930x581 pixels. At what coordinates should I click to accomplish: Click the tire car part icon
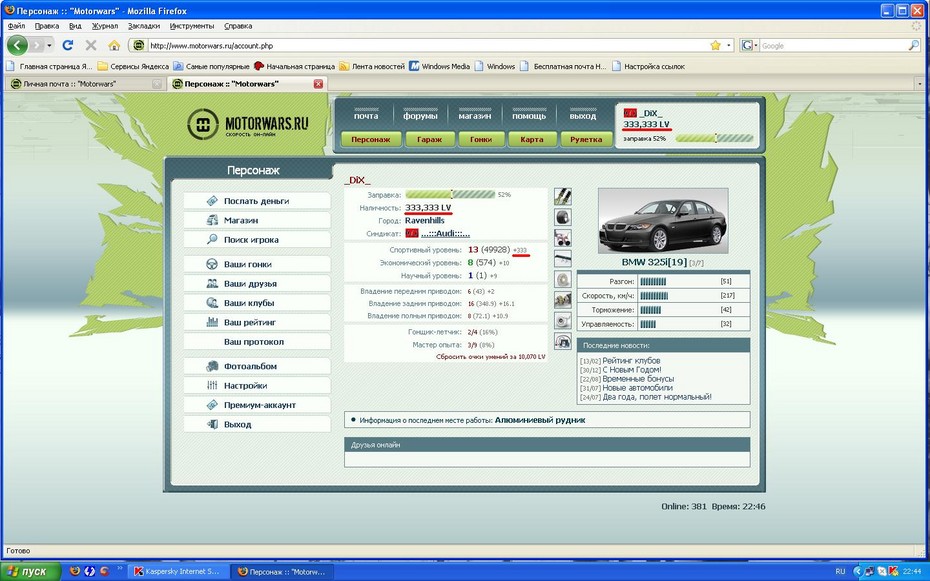tap(563, 217)
